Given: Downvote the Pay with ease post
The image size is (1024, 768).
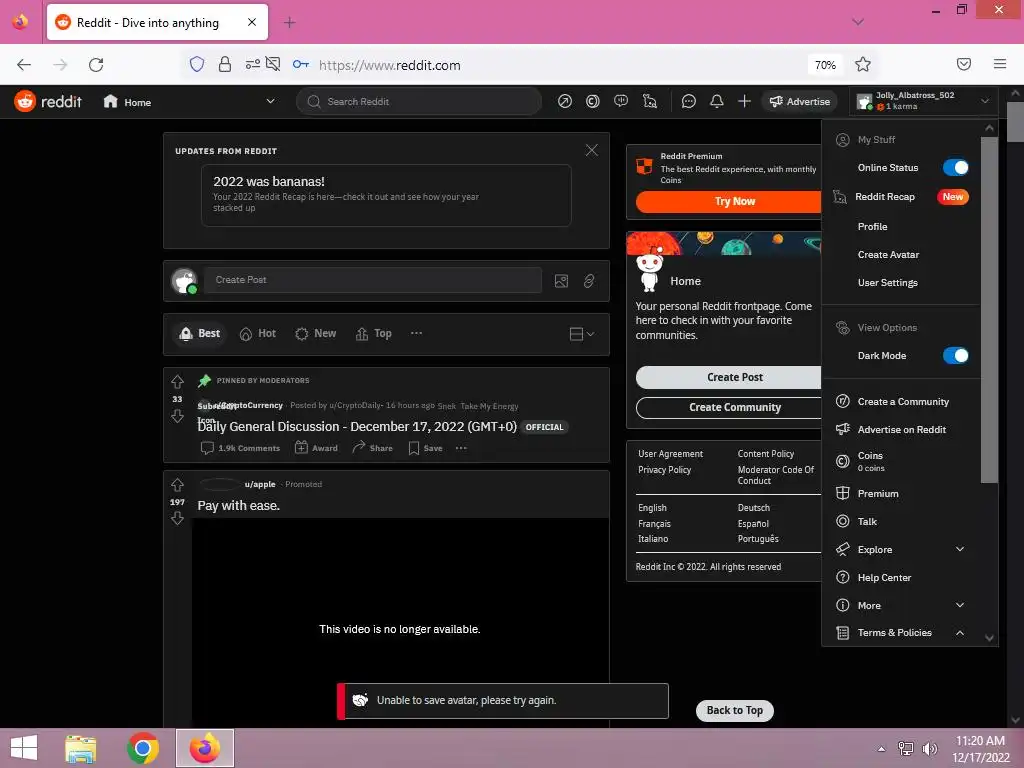Looking at the screenshot, I should [x=178, y=519].
